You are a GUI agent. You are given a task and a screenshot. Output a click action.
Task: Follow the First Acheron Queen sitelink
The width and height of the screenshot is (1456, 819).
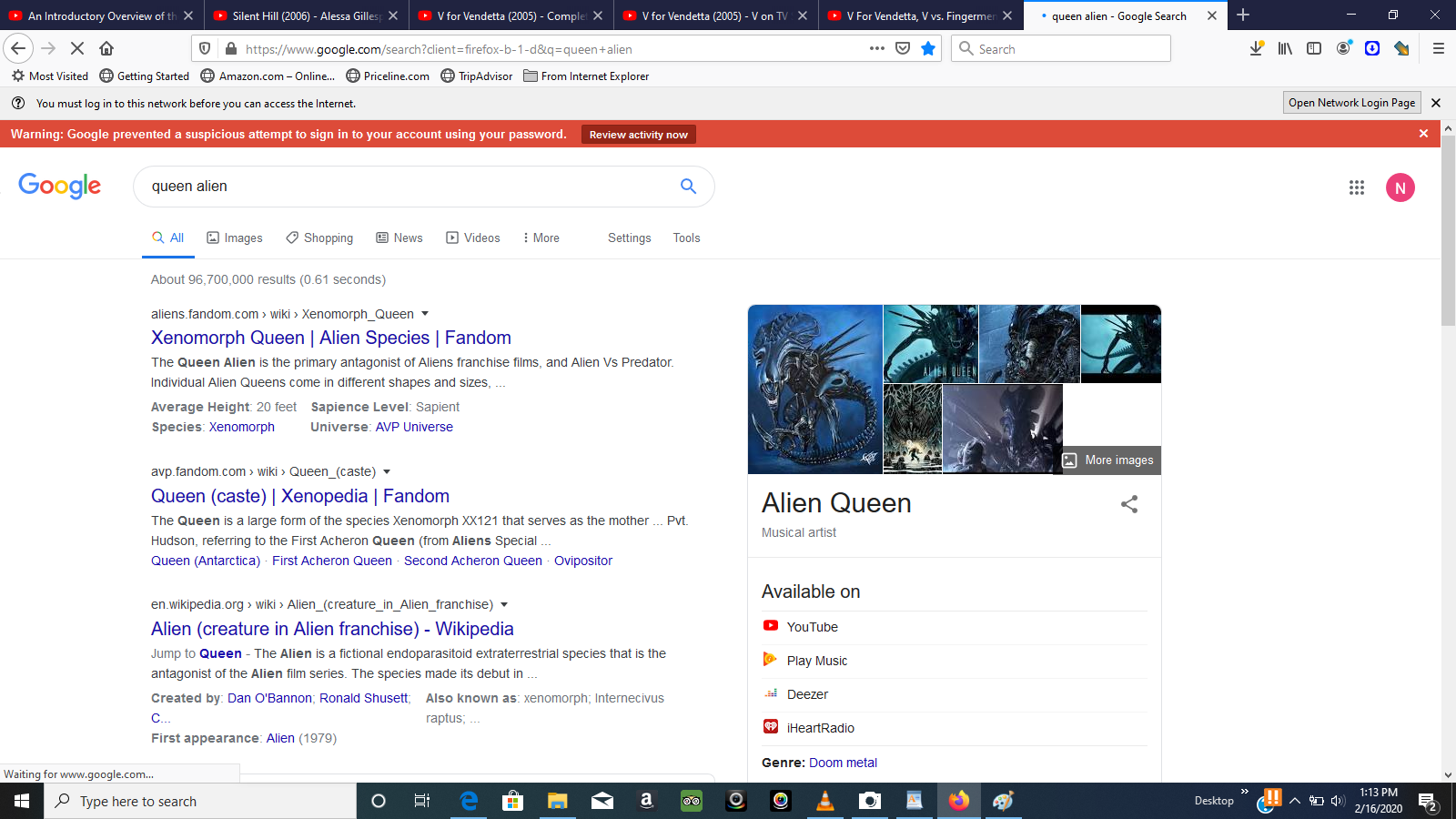[332, 561]
